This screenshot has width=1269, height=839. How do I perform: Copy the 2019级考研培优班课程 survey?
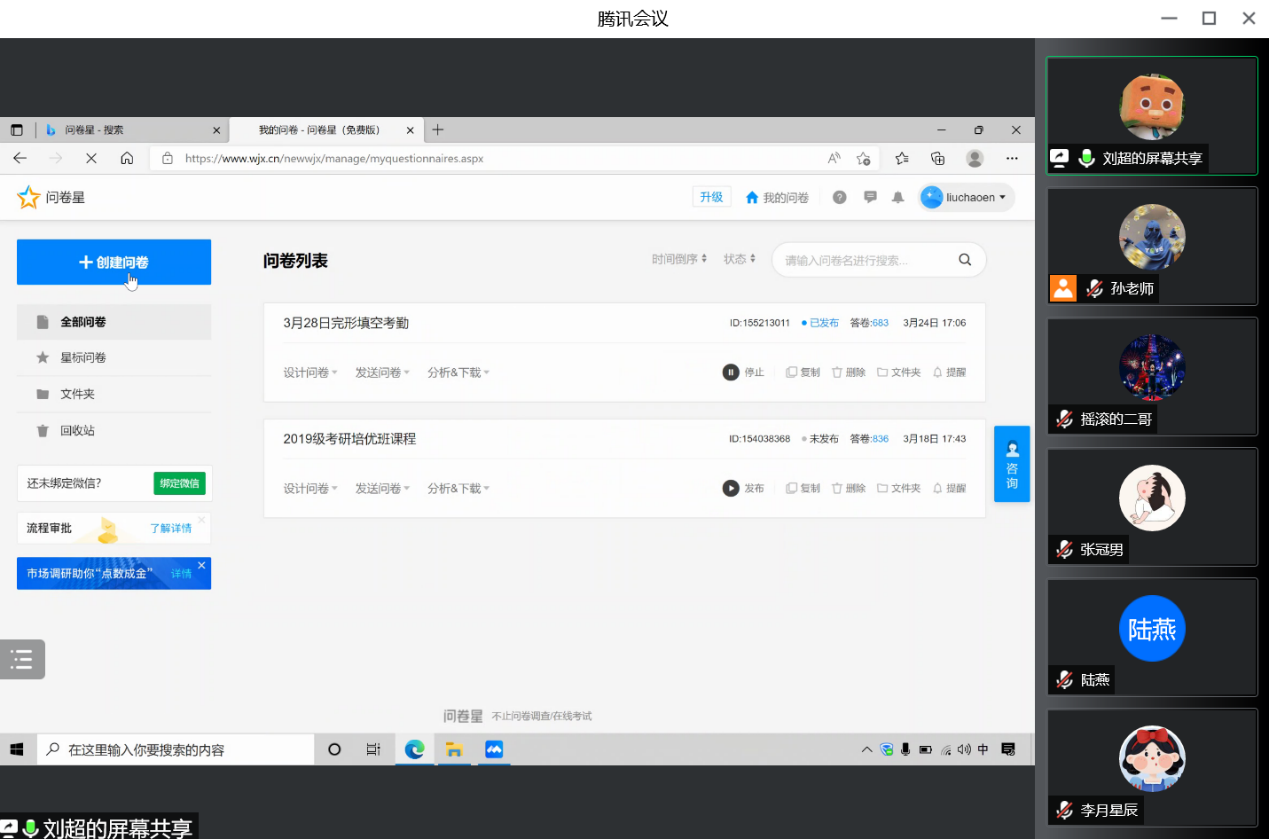(803, 488)
